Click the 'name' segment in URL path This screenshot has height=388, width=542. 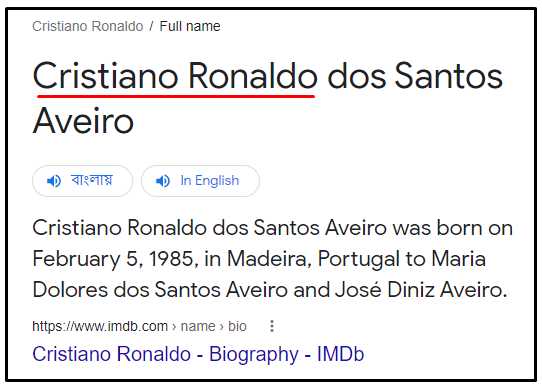pos(198,326)
